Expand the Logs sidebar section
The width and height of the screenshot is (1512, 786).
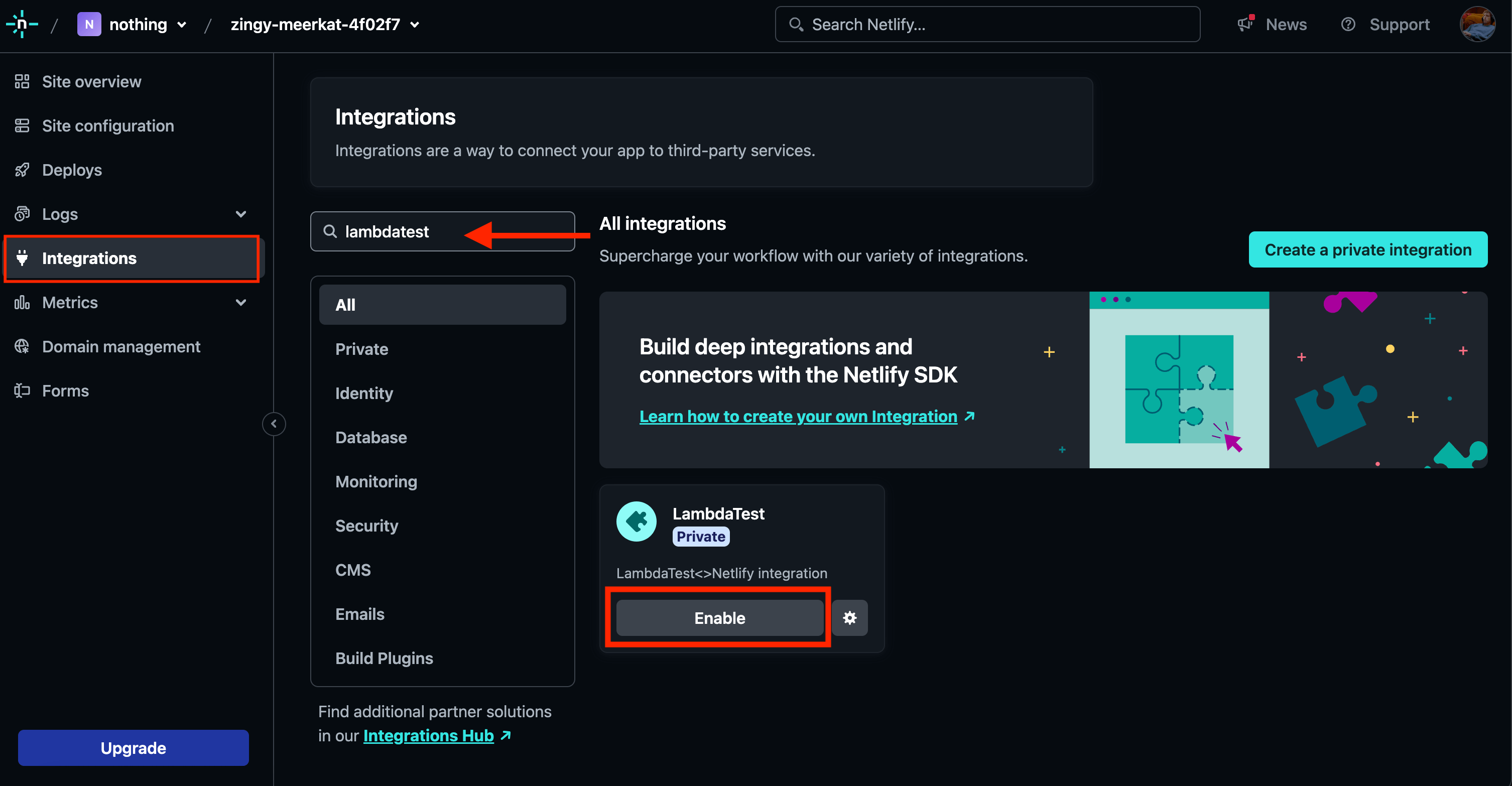[240, 214]
